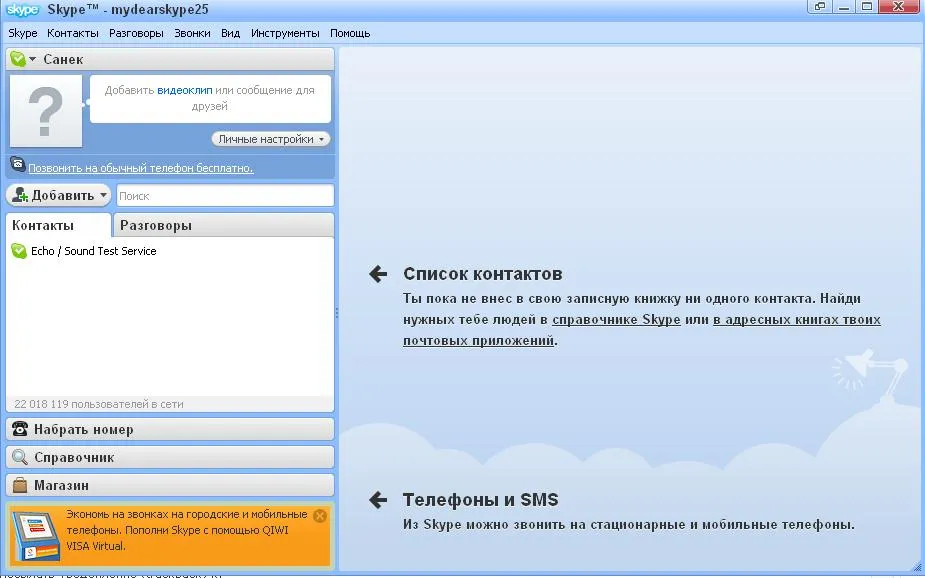Click the QIWI terminal promo image
925x578 pixels.
tap(36, 536)
